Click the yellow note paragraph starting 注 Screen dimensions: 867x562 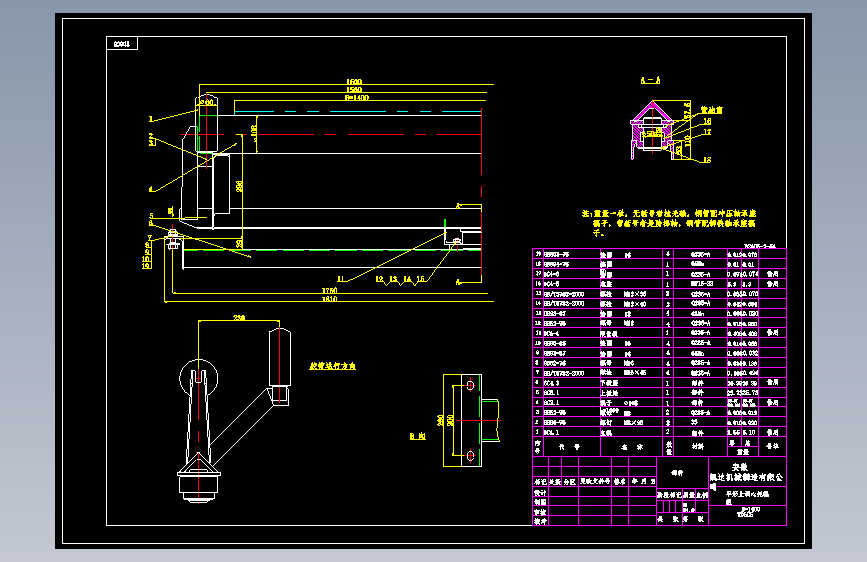point(669,223)
